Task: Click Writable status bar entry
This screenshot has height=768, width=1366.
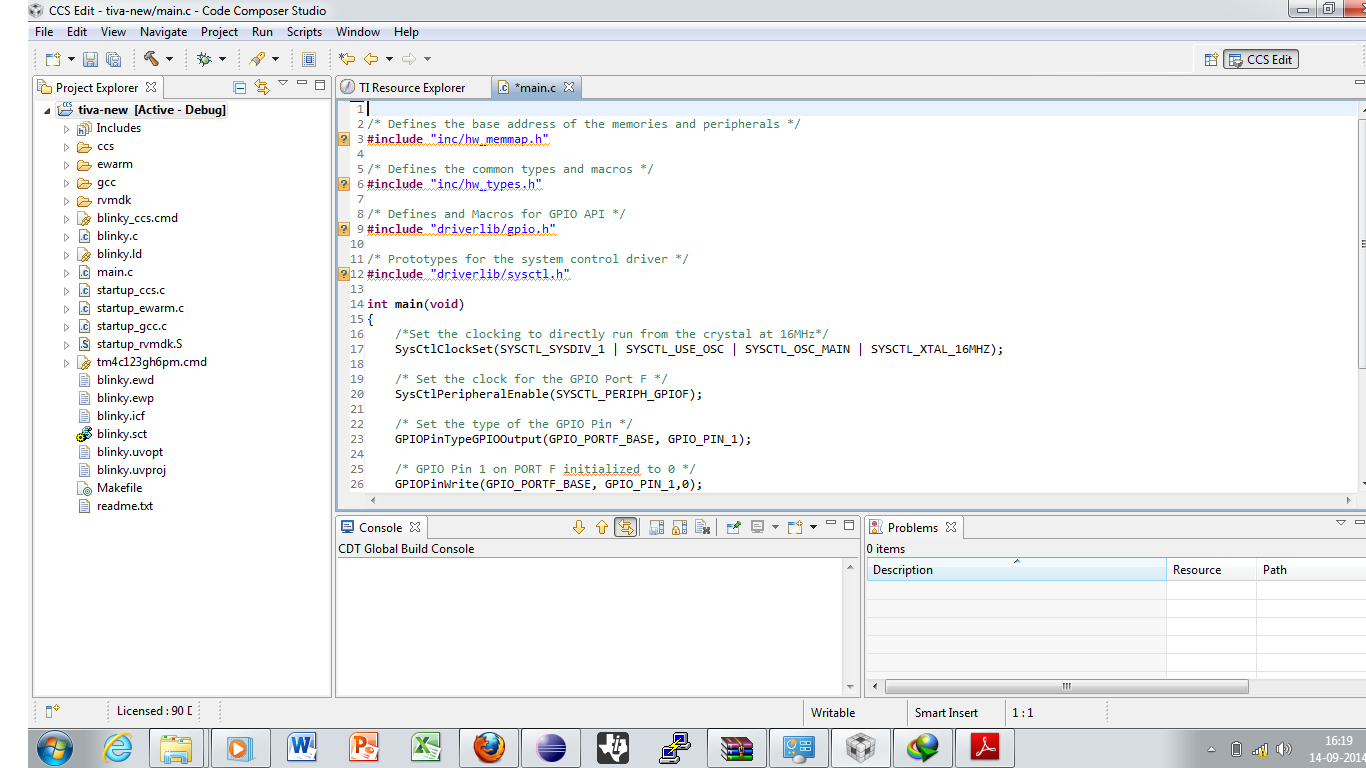Action: pos(833,713)
